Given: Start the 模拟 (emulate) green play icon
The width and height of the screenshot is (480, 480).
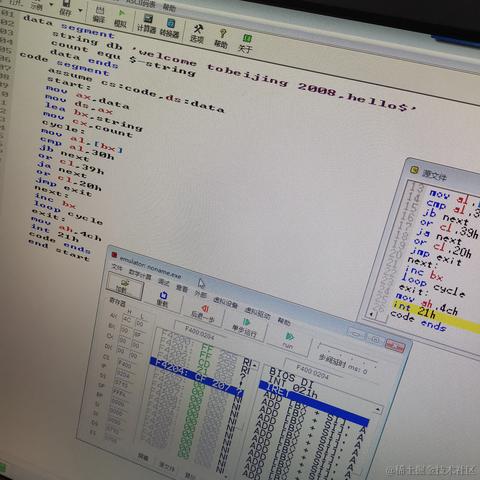Looking at the screenshot, I should click(x=120, y=18).
